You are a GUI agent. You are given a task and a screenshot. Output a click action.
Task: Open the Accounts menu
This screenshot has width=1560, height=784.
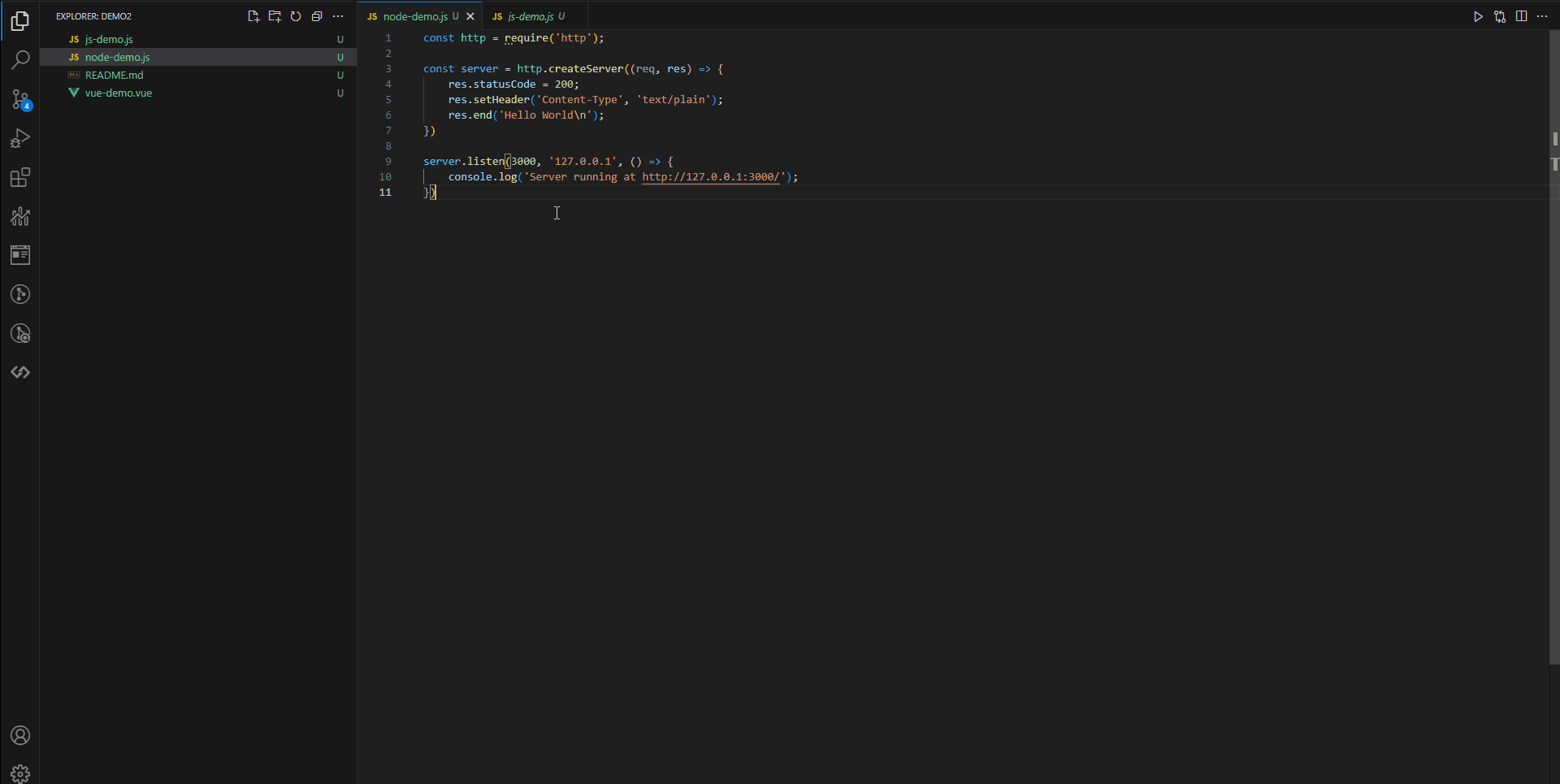pos(20,735)
